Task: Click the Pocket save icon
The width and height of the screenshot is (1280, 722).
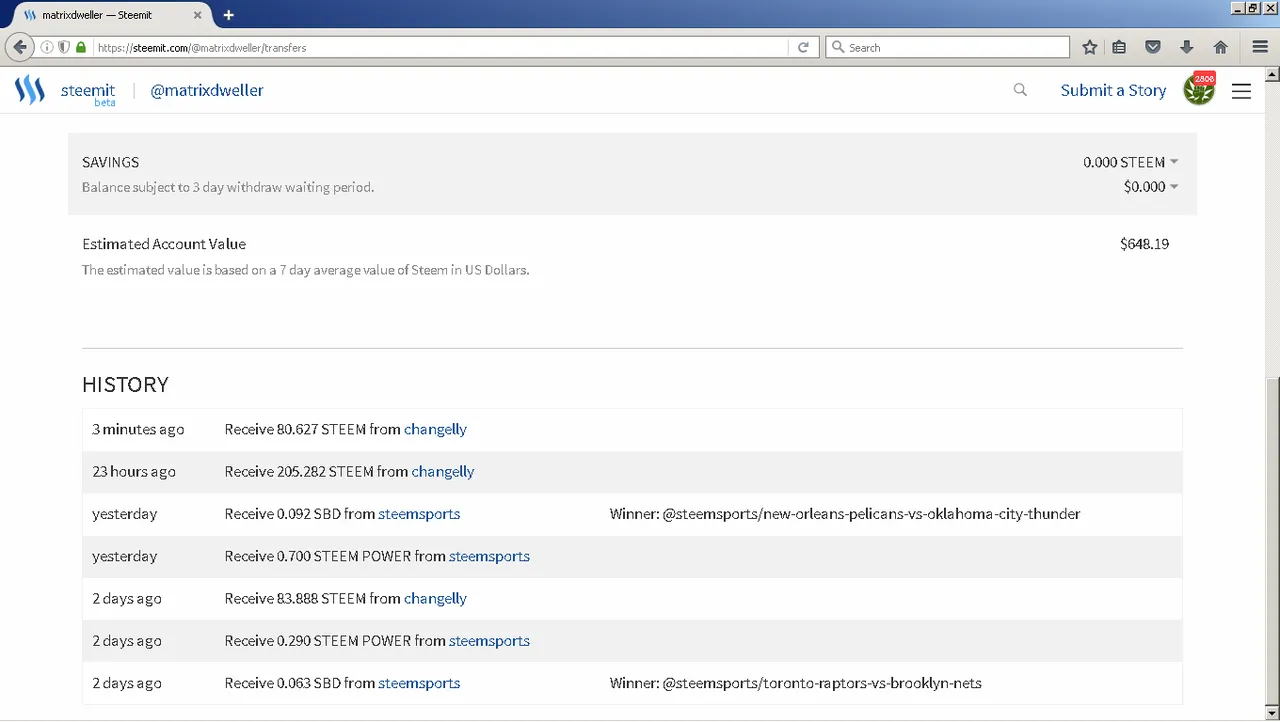Action: point(1153,47)
